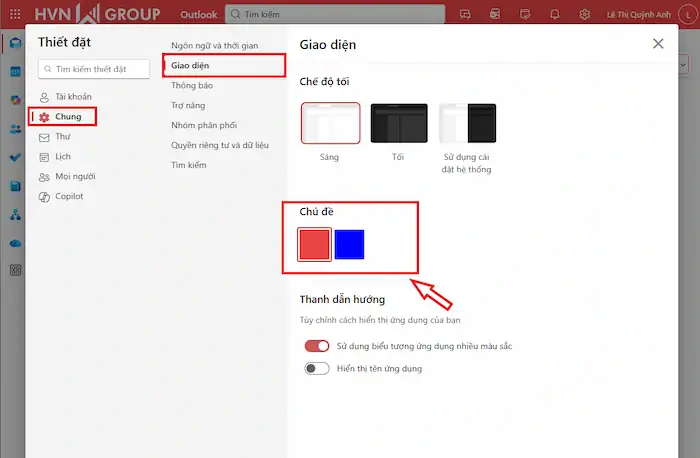The width and height of the screenshot is (700, 458).
Task: Open the More apps icon in left rail
Action: [15, 270]
